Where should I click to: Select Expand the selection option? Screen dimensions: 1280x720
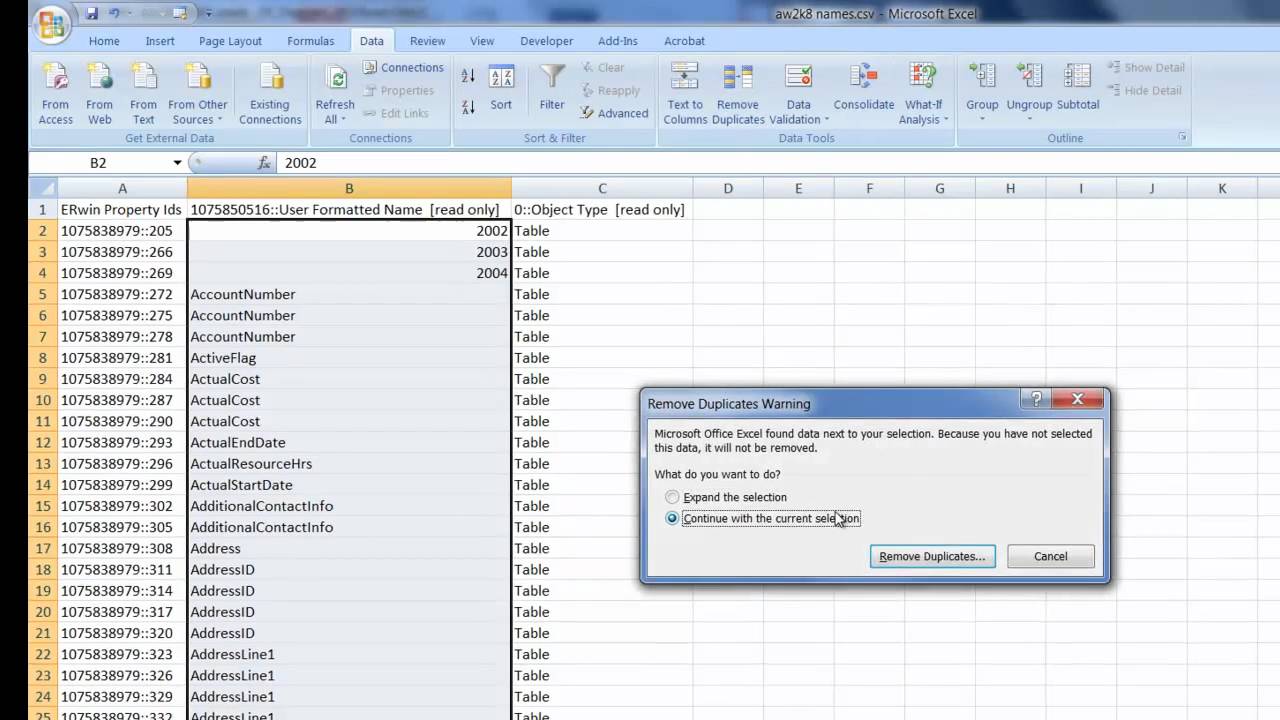(726, 497)
